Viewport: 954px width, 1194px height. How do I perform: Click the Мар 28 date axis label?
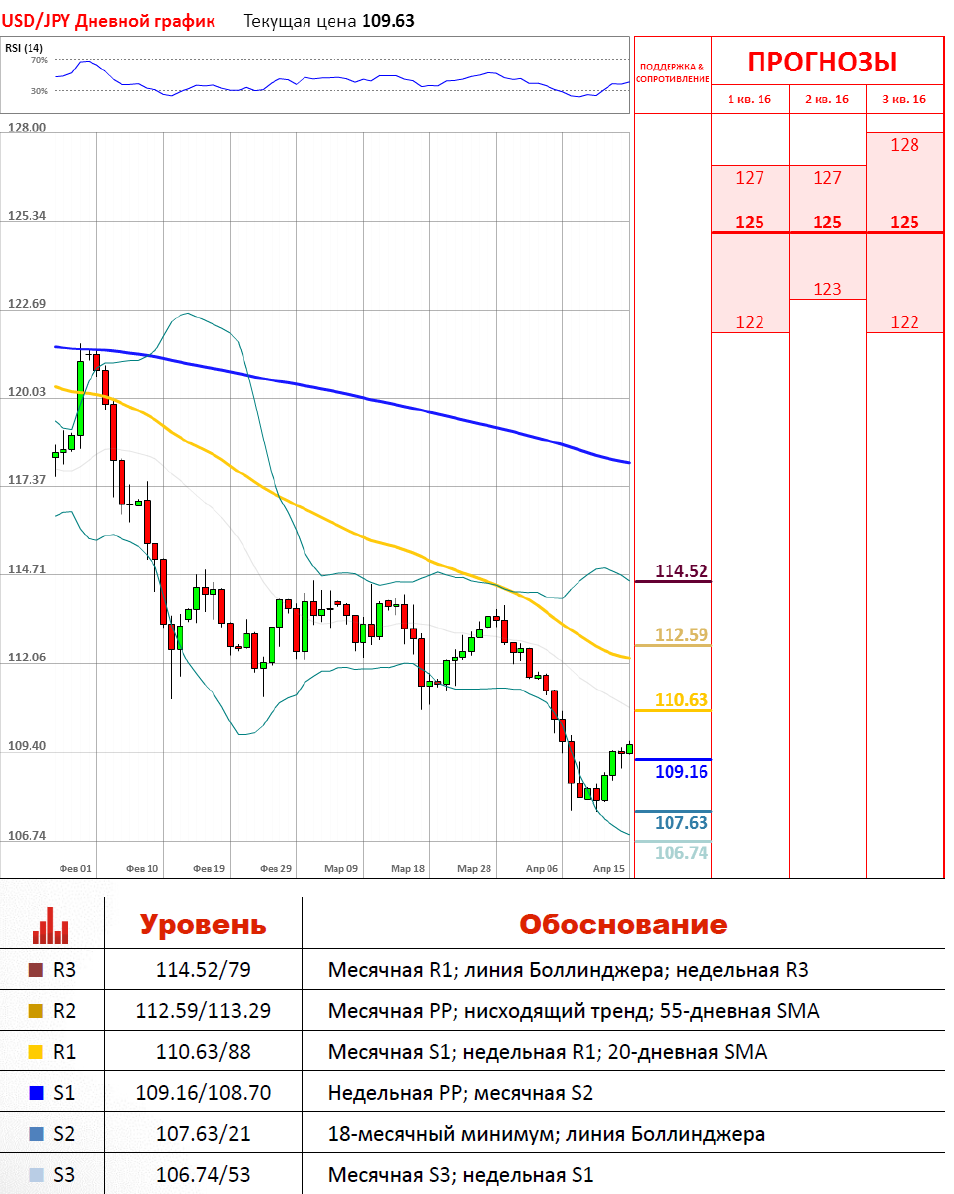474,869
